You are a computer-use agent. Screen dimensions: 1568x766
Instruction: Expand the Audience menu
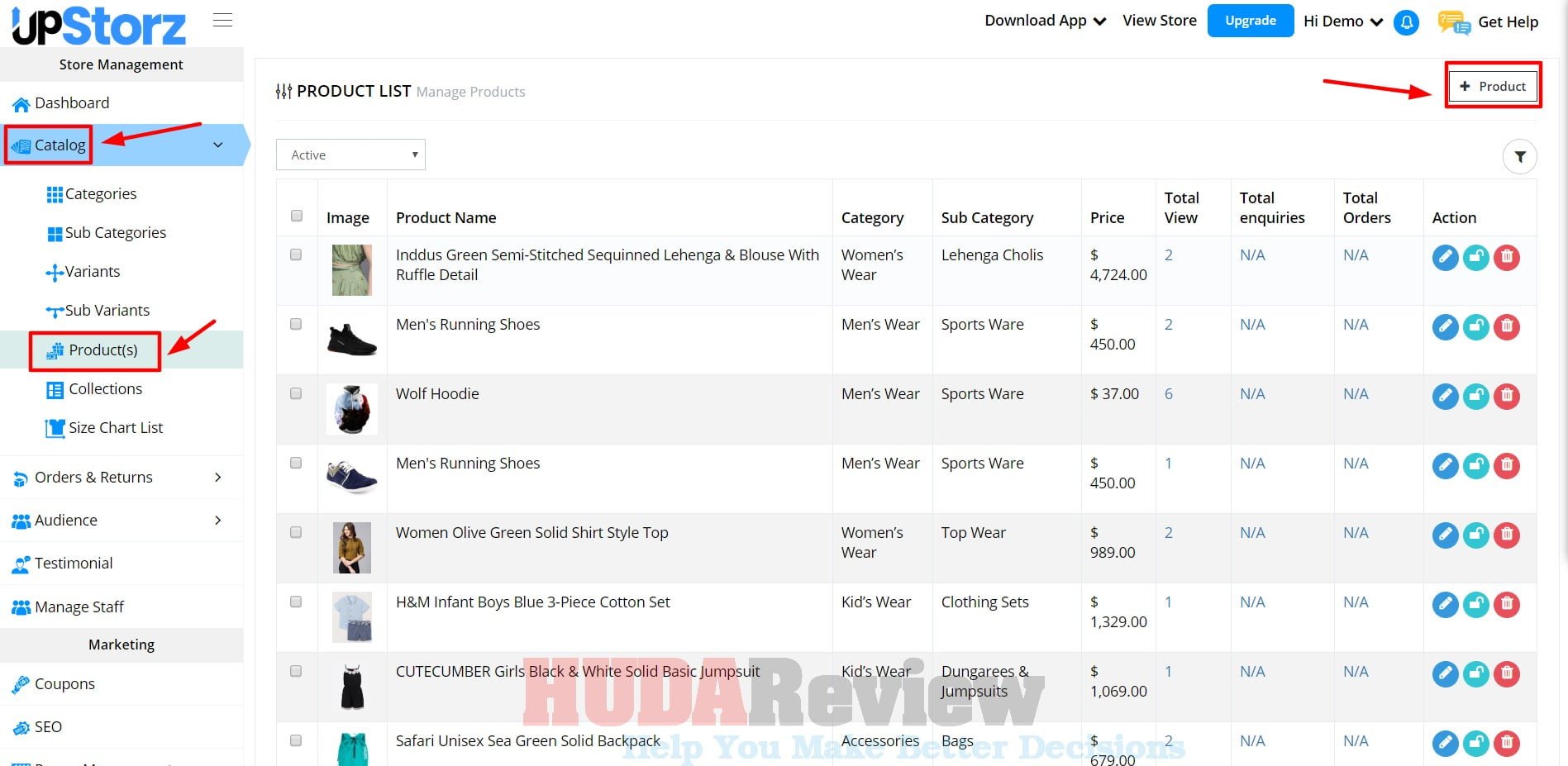122,521
